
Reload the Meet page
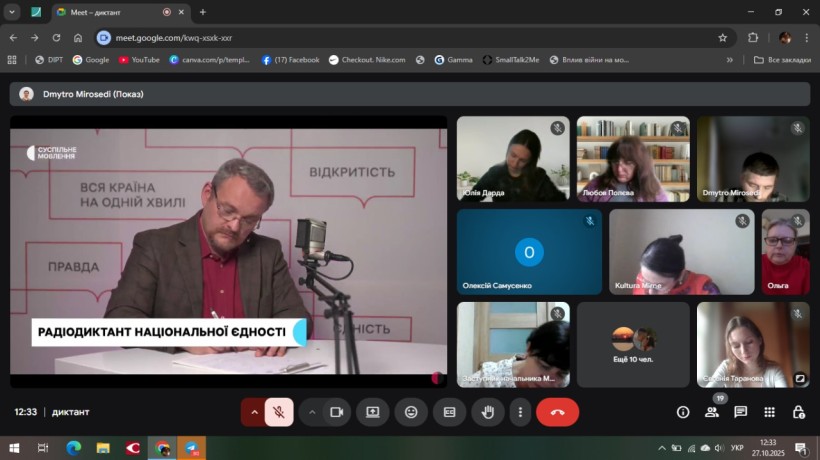point(56,38)
